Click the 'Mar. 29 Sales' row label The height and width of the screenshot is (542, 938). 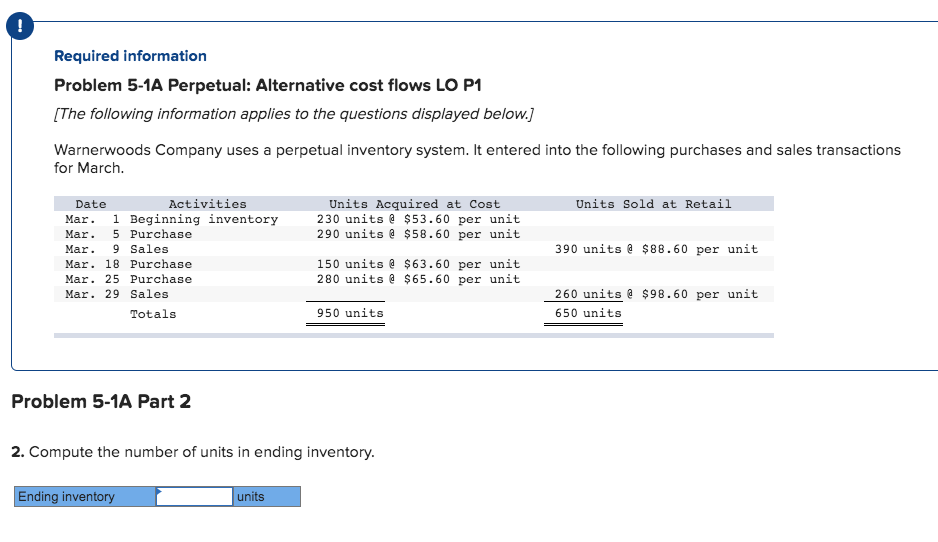(117, 294)
